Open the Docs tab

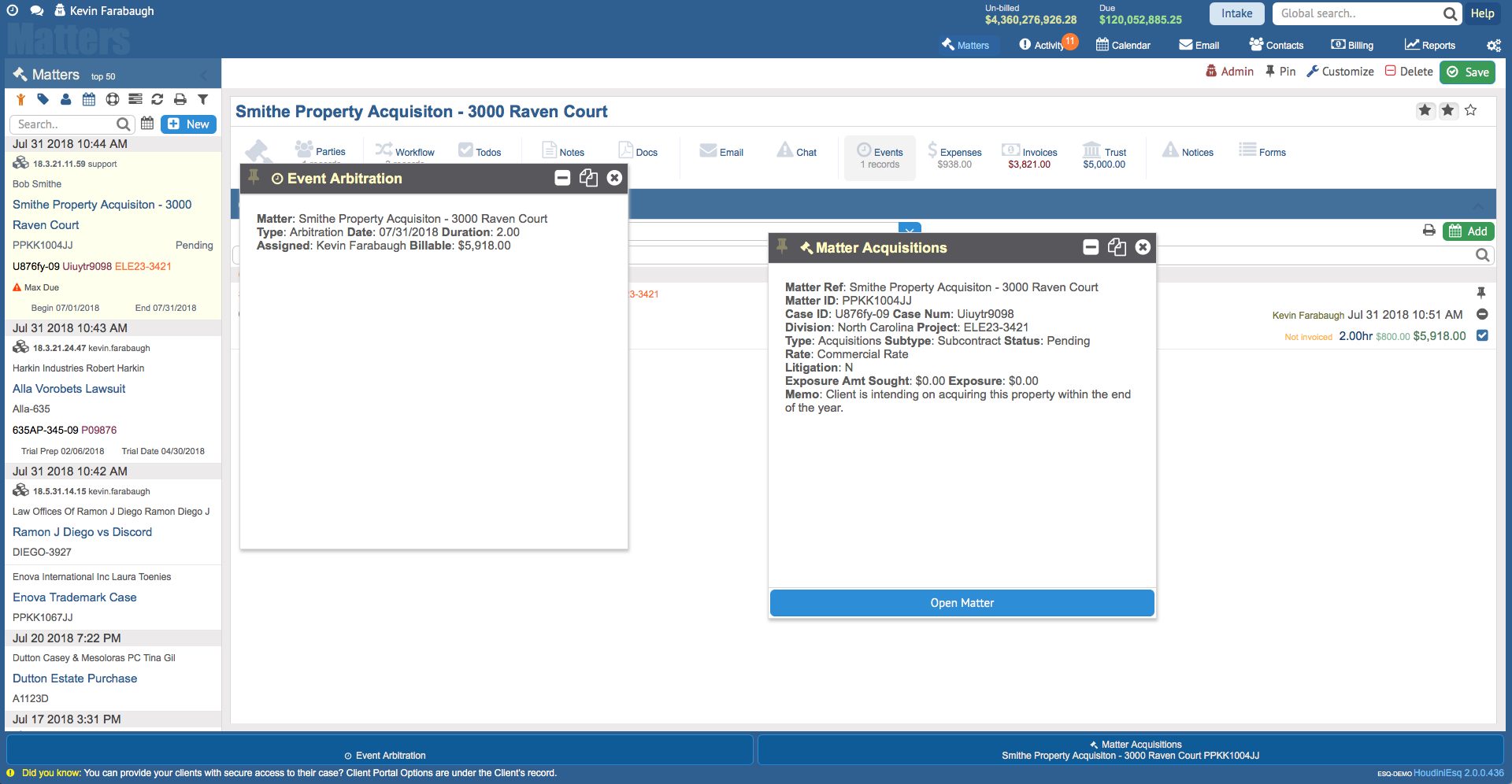click(638, 152)
